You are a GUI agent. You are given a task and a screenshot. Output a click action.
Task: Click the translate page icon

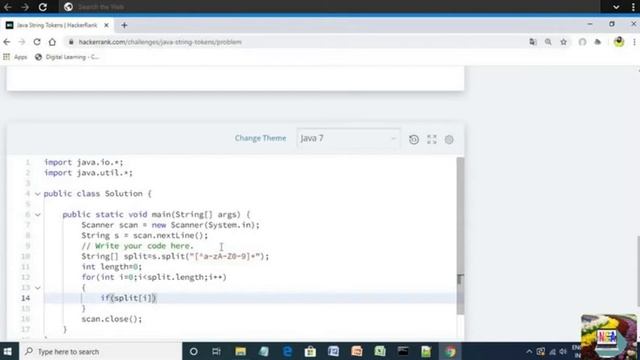tap(533, 42)
